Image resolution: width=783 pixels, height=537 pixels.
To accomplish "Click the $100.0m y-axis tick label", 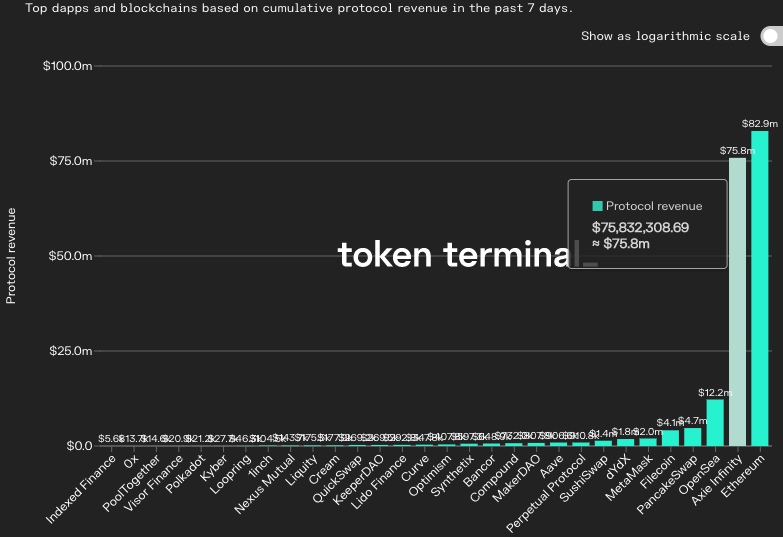I will 67,66.
